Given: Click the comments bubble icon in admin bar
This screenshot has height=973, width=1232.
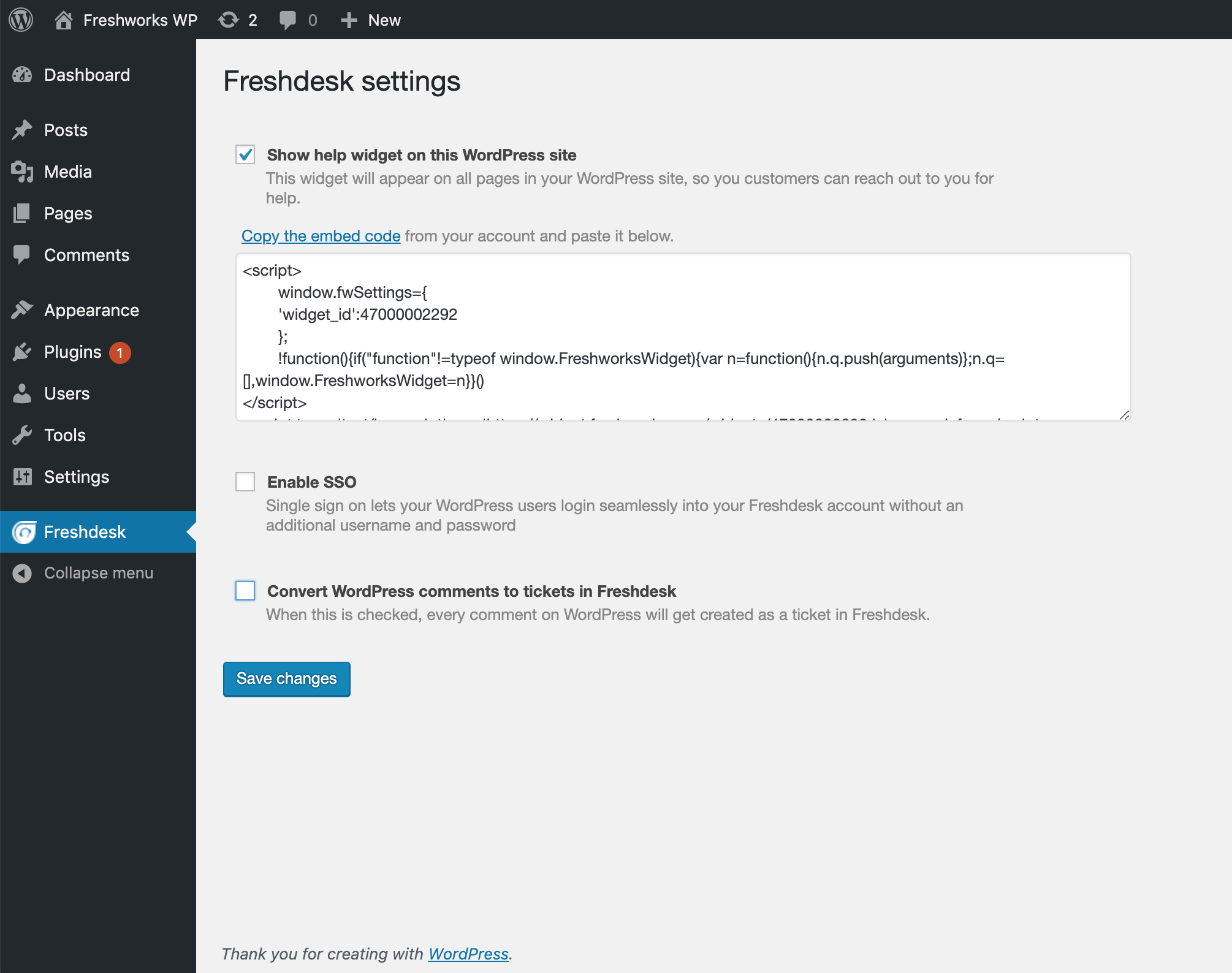Looking at the screenshot, I should point(287,20).
